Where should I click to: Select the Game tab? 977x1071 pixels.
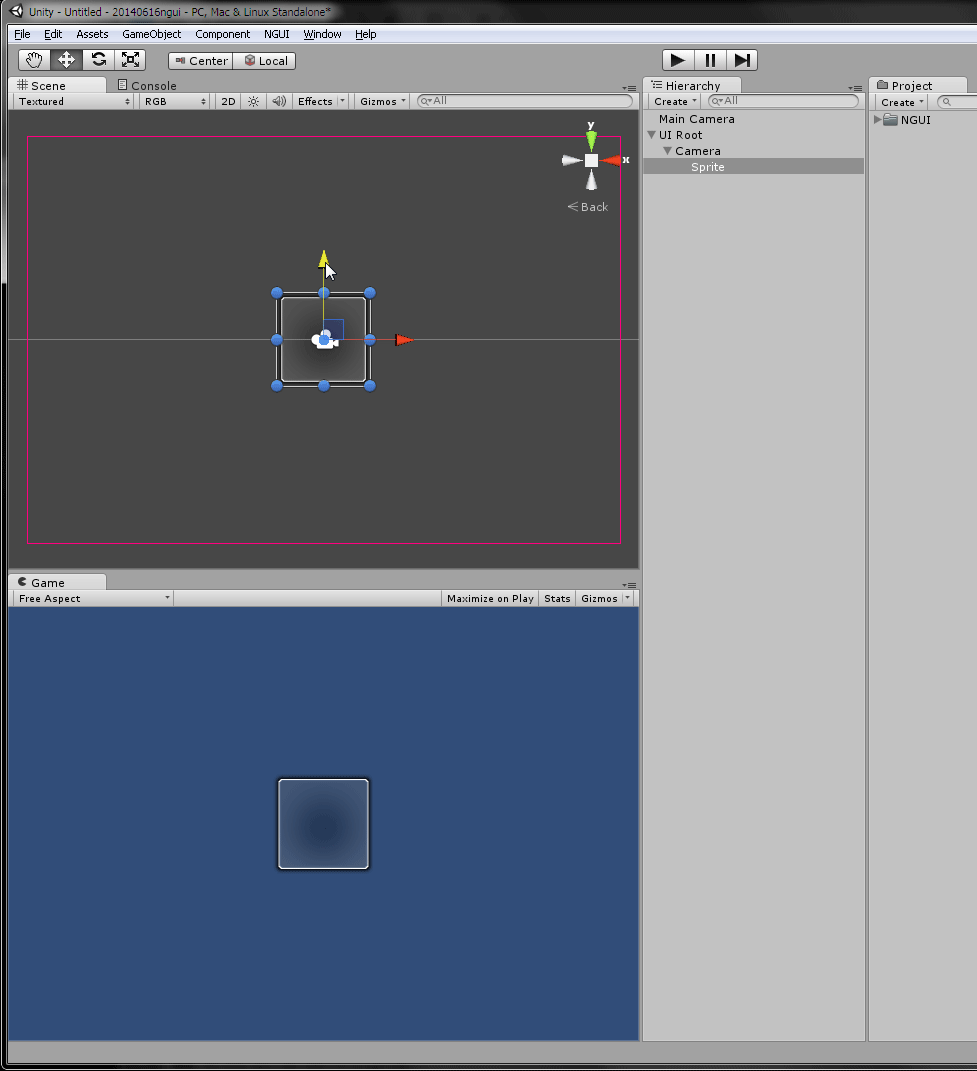(x=57, y=583)
